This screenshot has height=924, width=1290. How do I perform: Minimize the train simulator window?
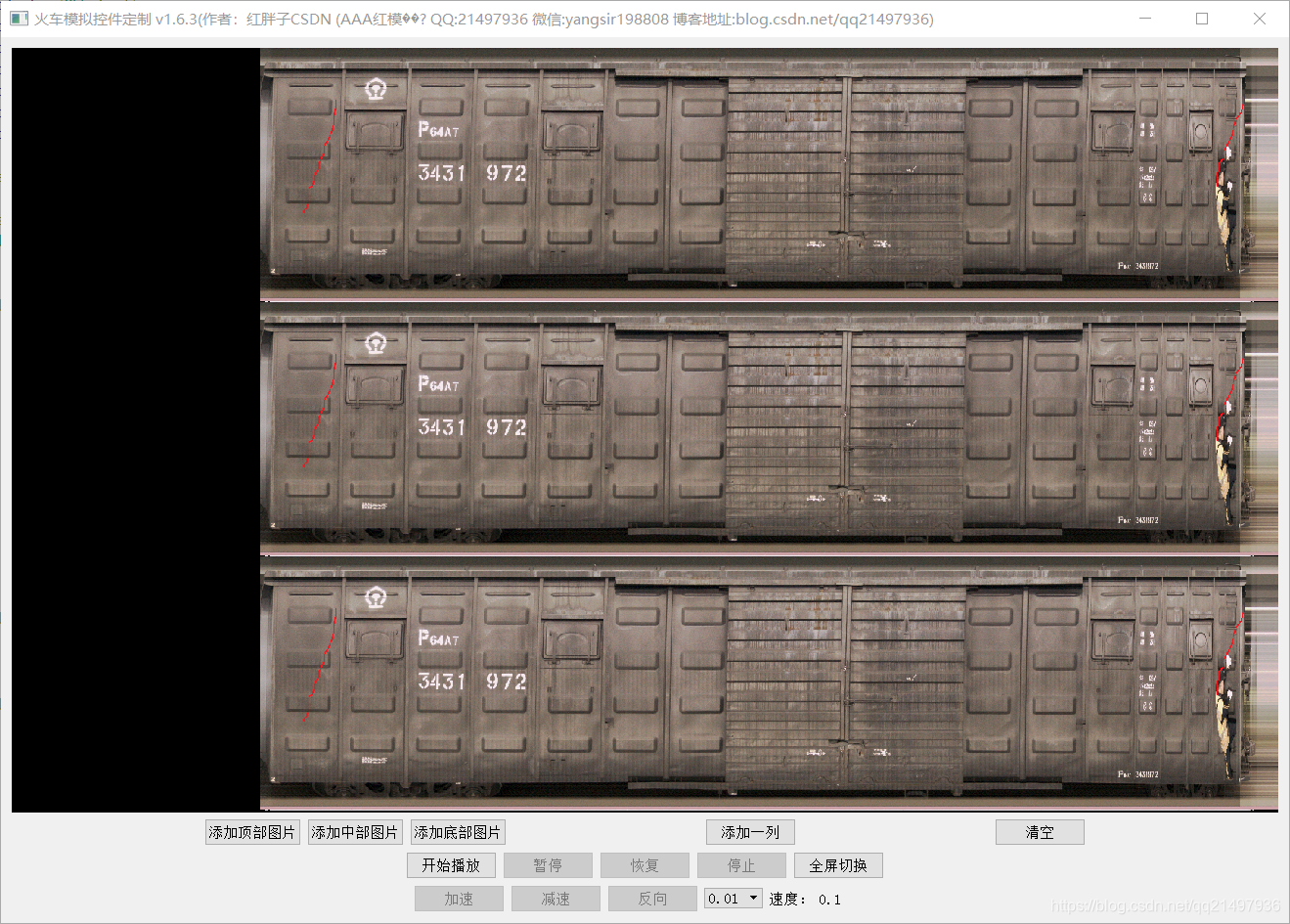tap(1145, 19)
